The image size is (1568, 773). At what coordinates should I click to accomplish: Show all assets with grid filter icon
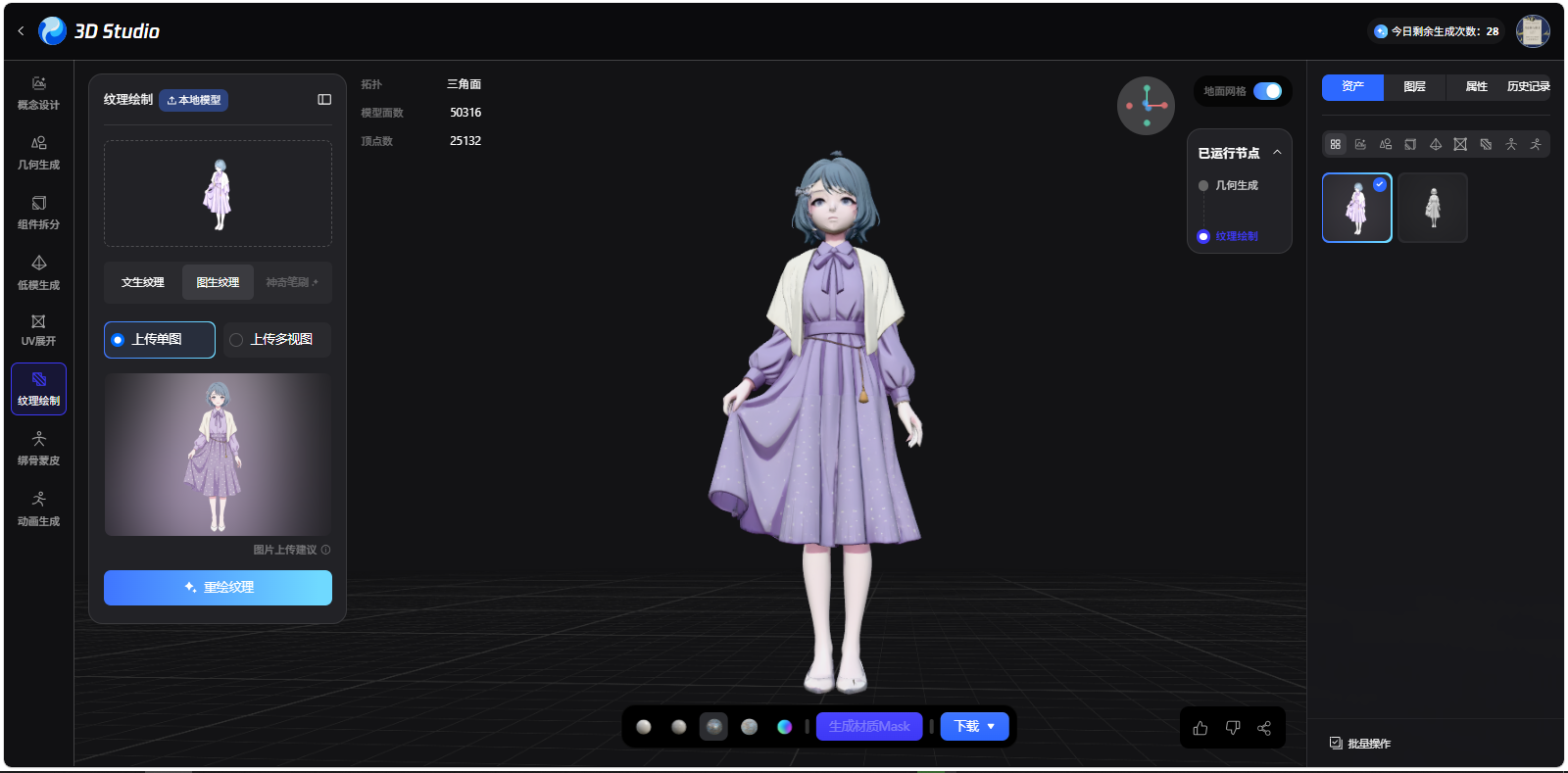coord(1335,144)
